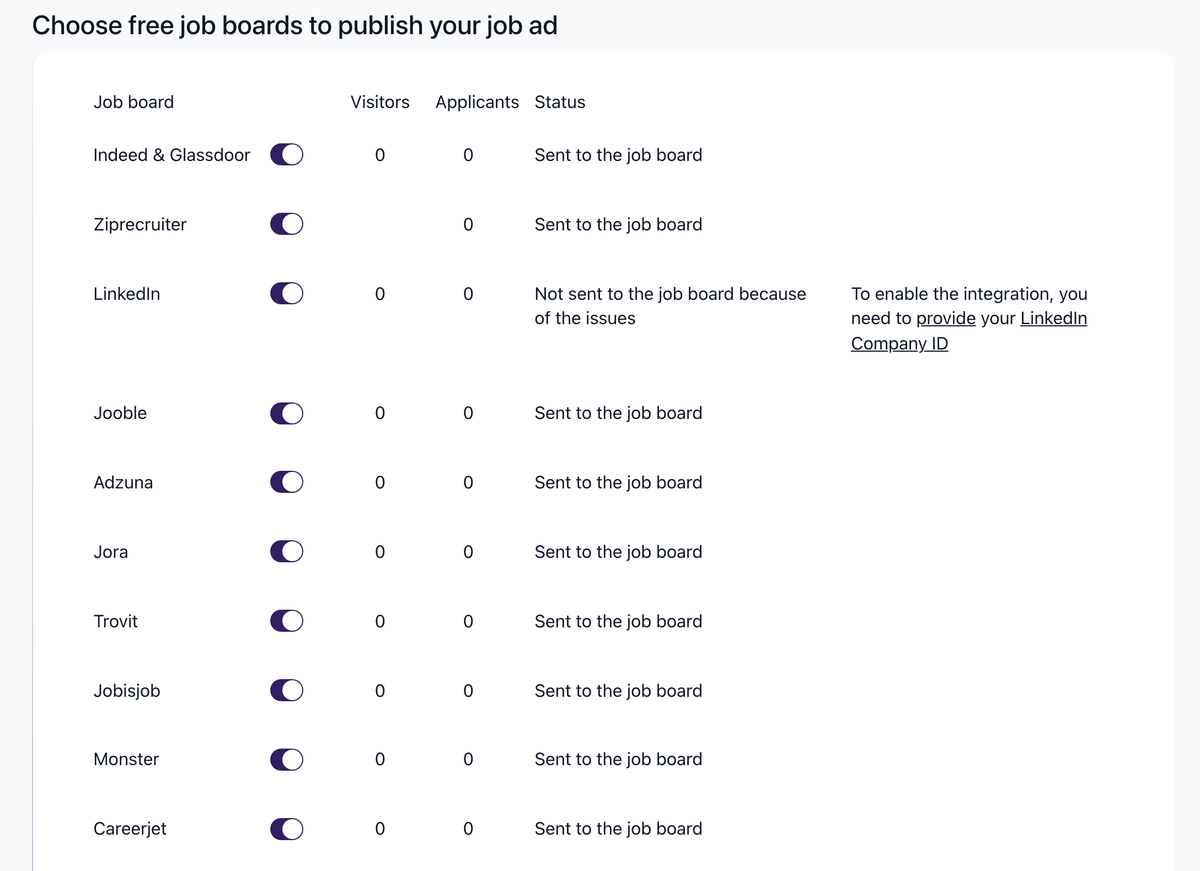Click the 'Status' column header

click(560, 102)
